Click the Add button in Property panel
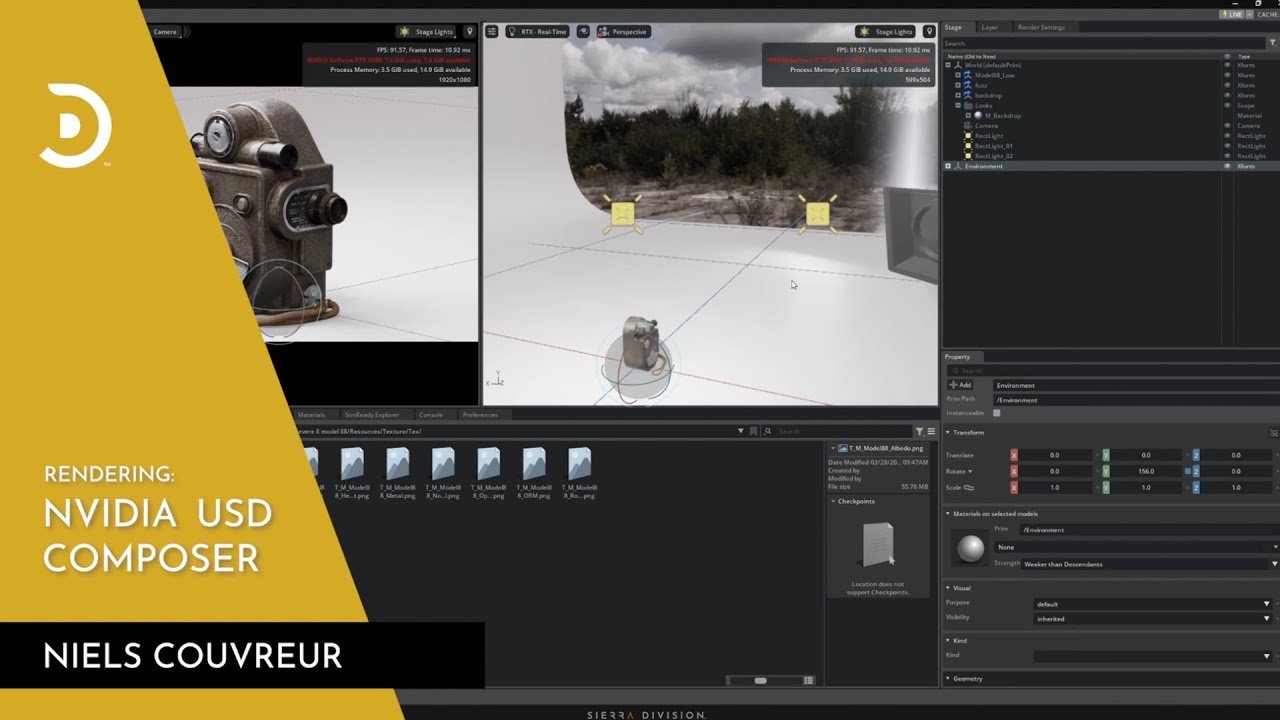The height and width of the screenshot is (720, 1280). pyautogui.click(x=960, y=385)
